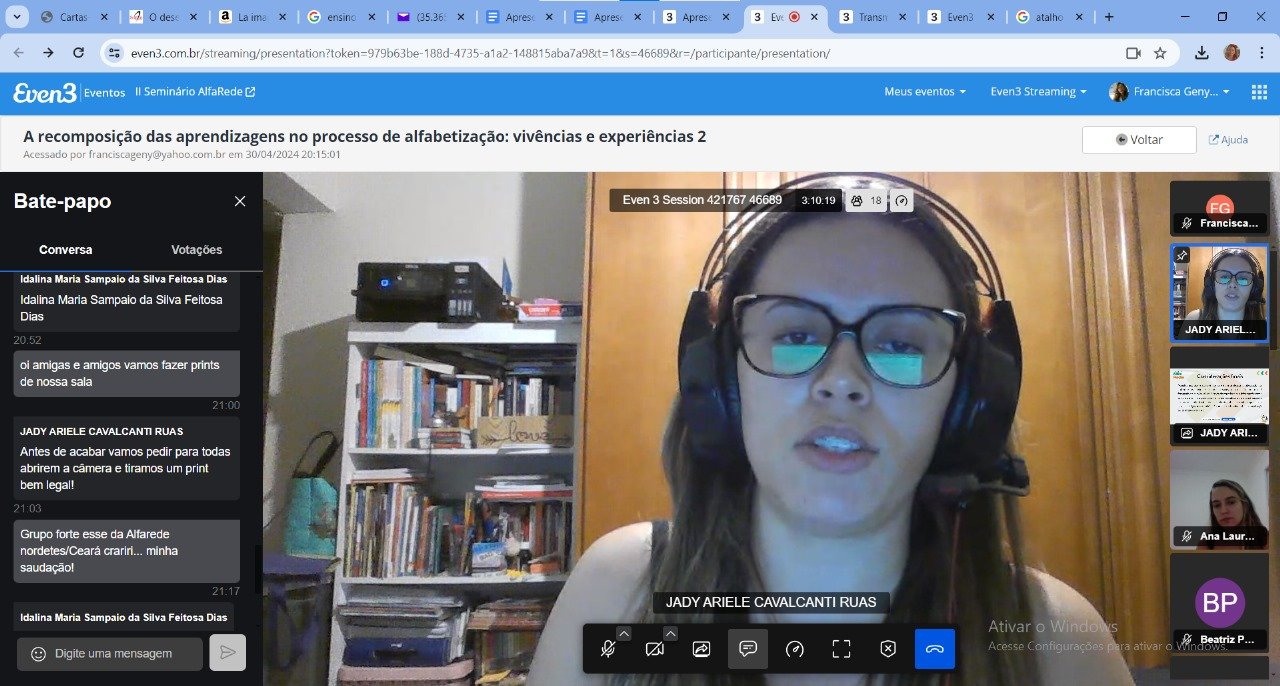This screenshot has width=1280, height=686.
Task: Bookmark this page with star
Action: coord(1160,53)
